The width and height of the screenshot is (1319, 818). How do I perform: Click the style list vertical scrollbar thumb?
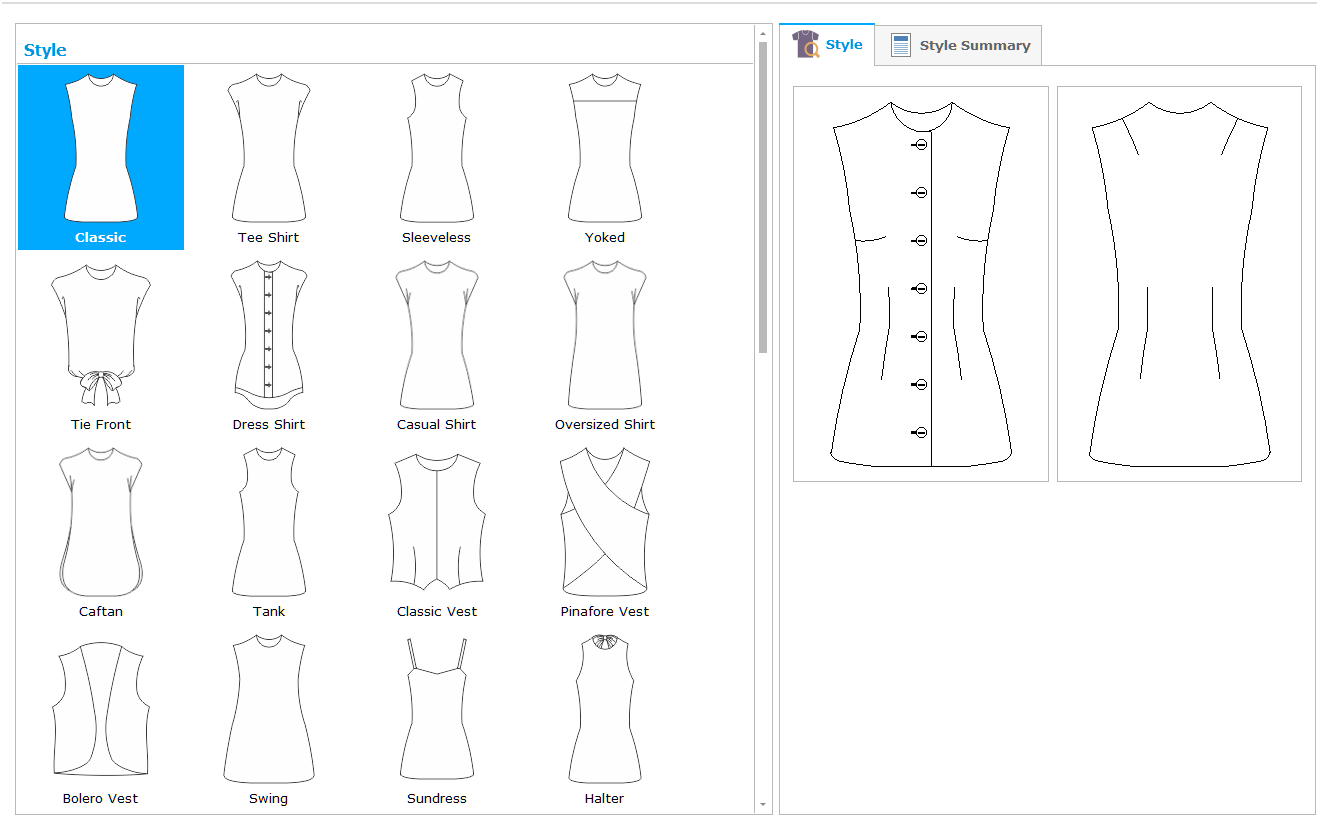click(763, 198)
